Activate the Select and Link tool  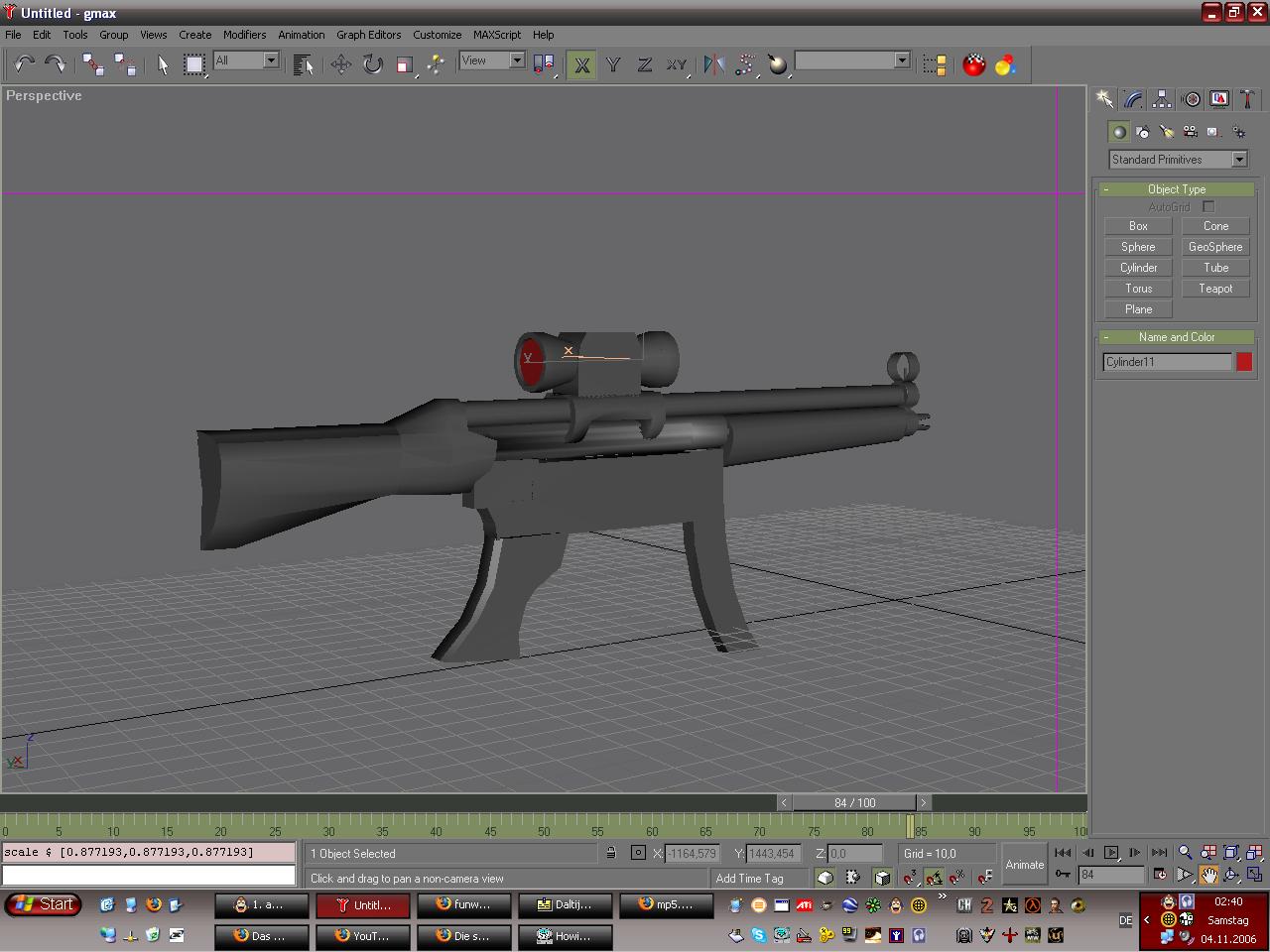pos(93,64)
